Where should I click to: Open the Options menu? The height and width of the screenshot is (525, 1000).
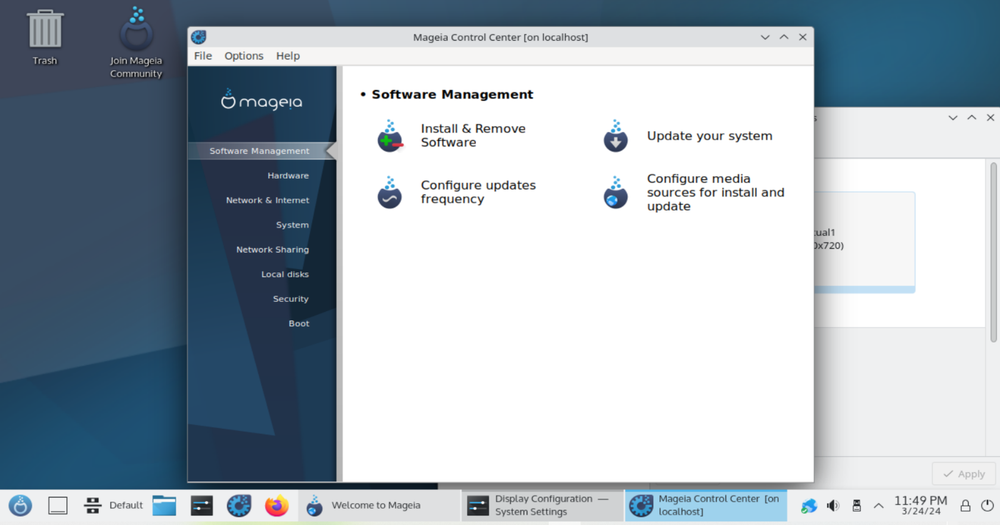[x=244, y=56]
